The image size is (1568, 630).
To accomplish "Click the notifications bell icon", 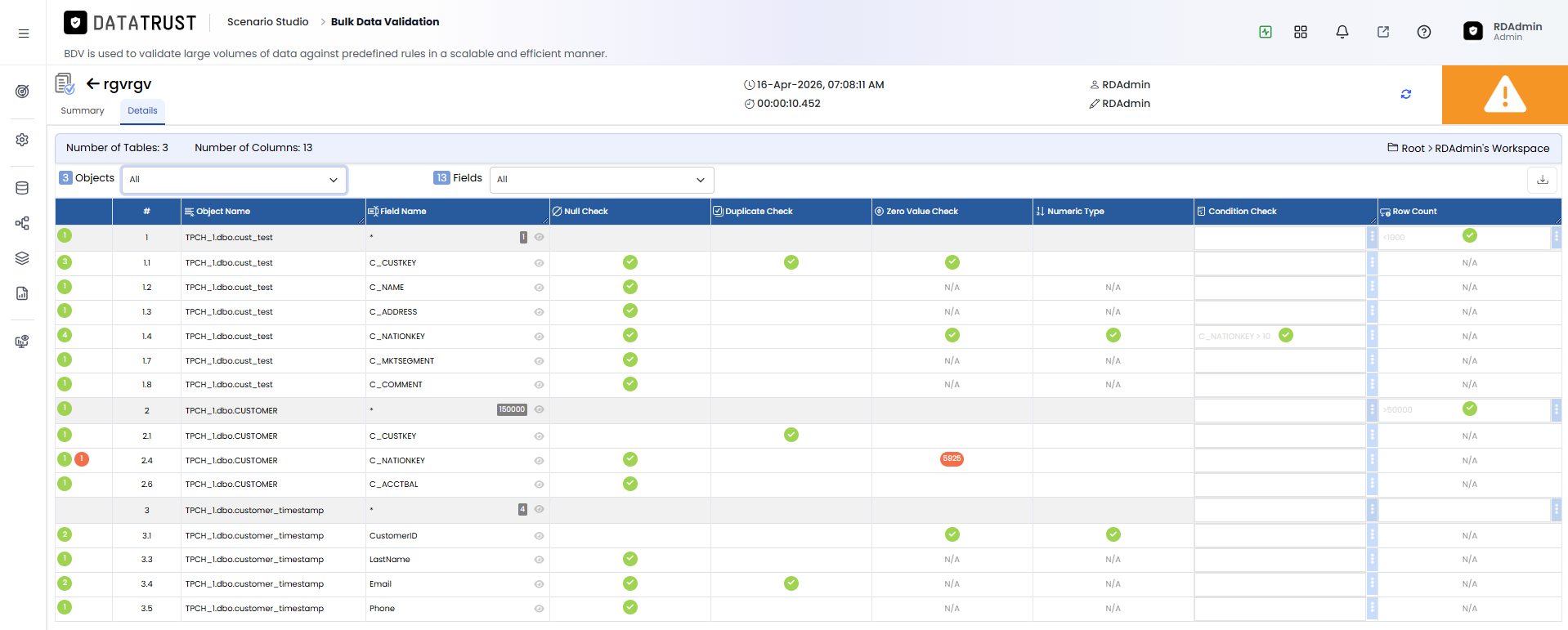I will tap(1342, 32).
